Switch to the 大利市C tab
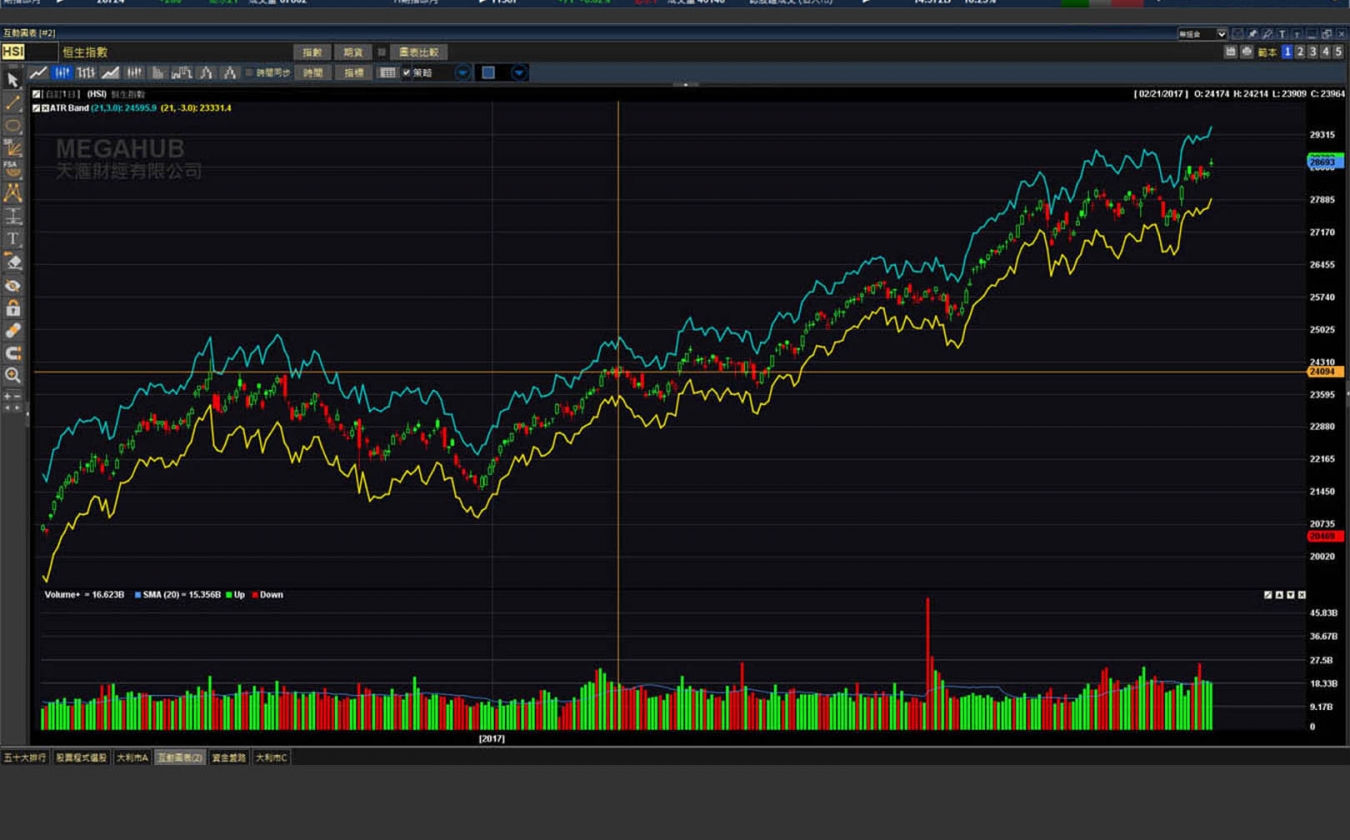 click(271, 758)
